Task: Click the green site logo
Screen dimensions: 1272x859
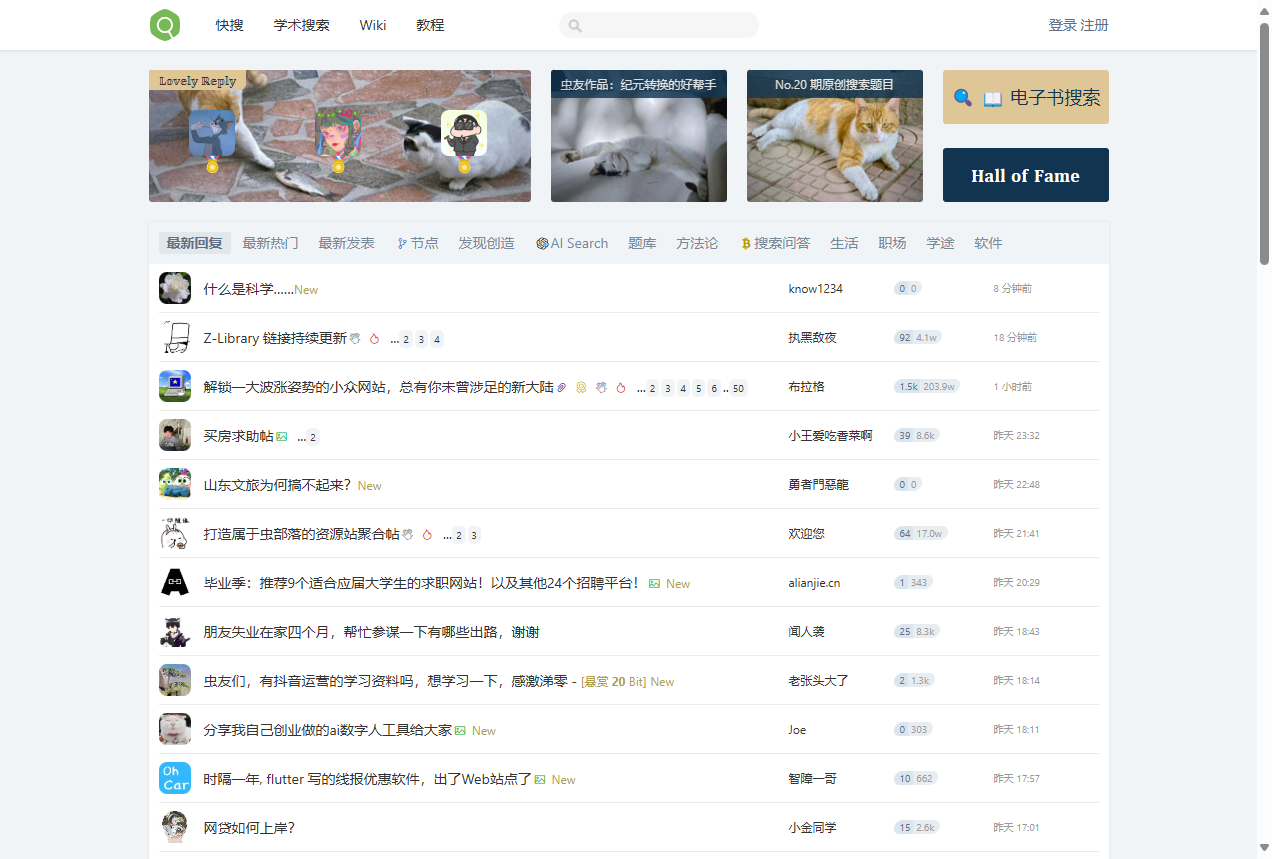Action: click(x=164, y=24)
